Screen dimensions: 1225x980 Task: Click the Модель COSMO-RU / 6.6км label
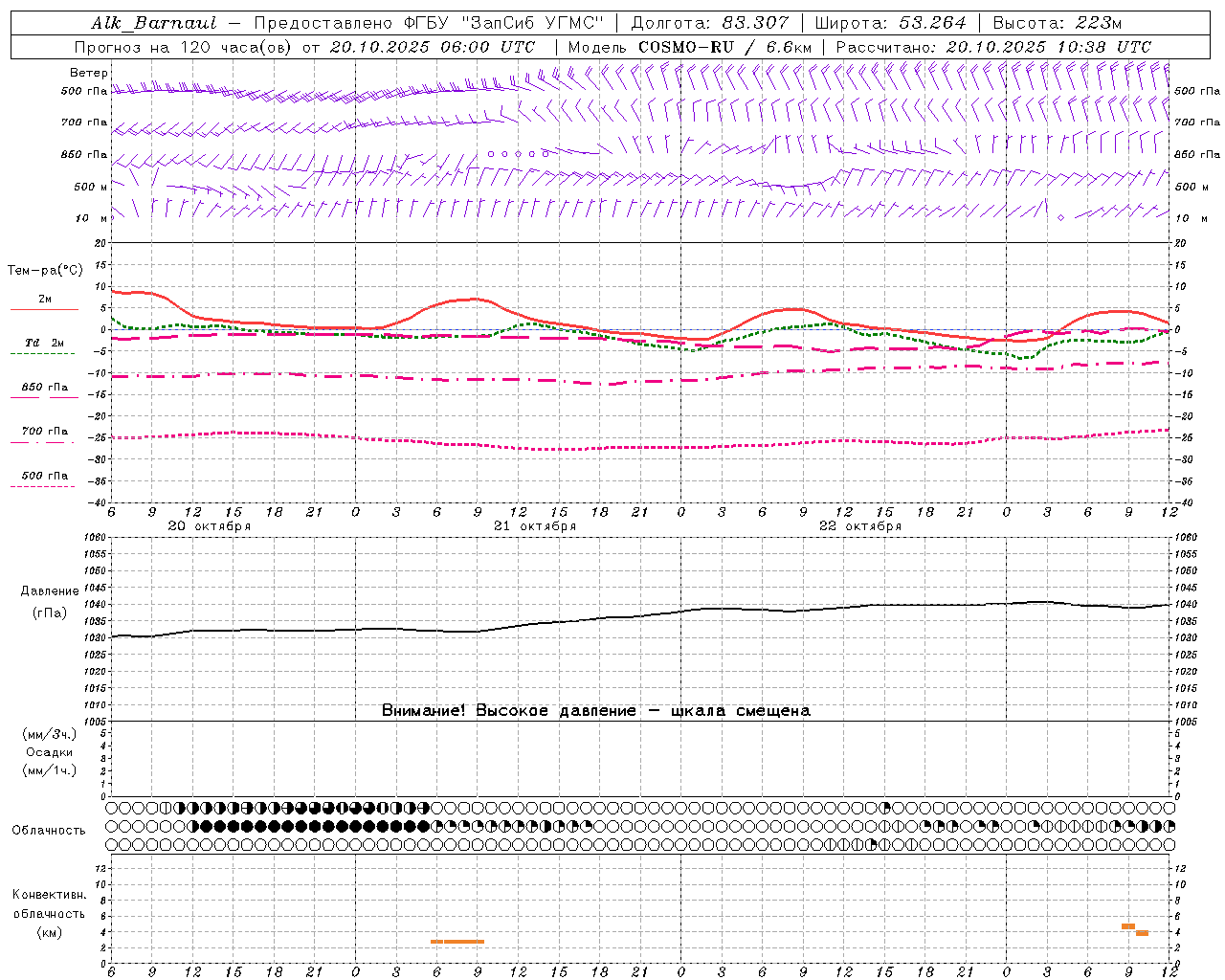pos(689,47)
